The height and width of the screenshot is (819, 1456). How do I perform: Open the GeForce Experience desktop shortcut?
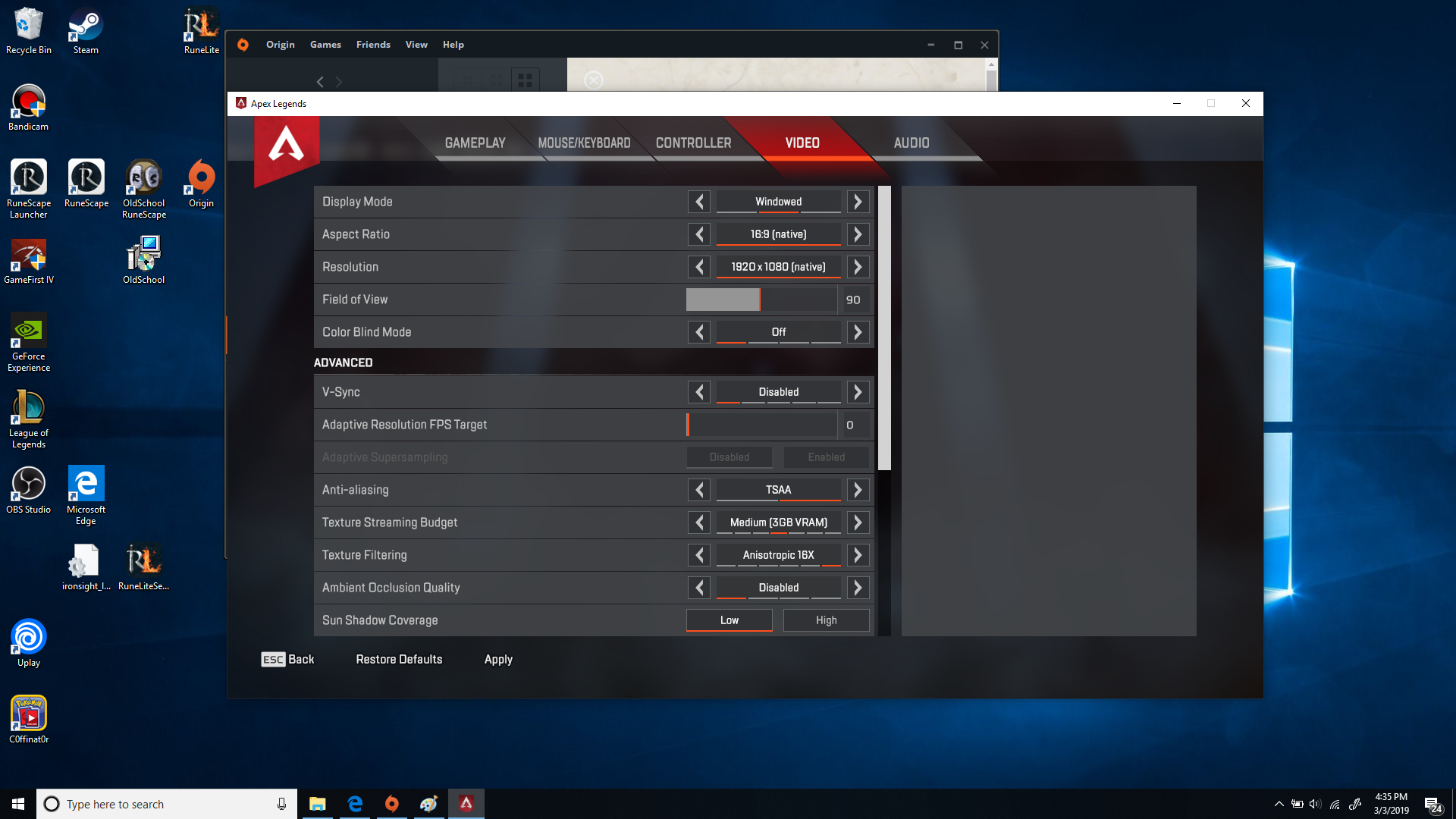(x=29, y=332)
